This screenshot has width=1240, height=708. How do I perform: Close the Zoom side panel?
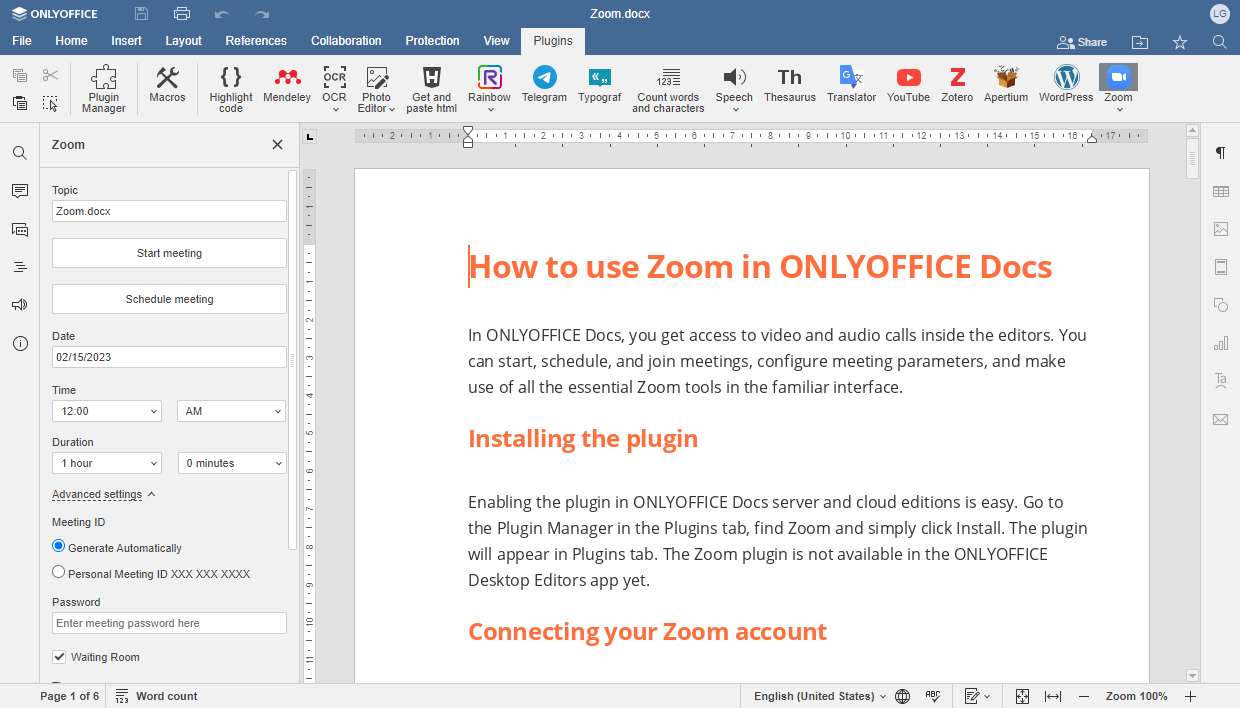point(277,144)
